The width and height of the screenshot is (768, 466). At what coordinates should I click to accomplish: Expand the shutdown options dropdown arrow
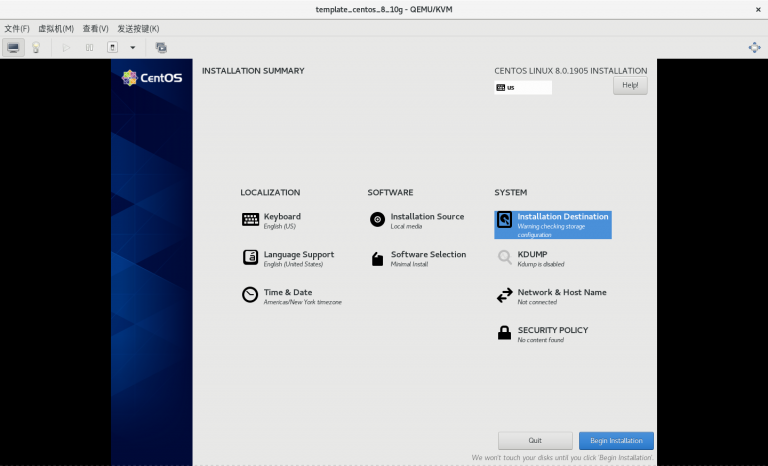pos(132,48)
